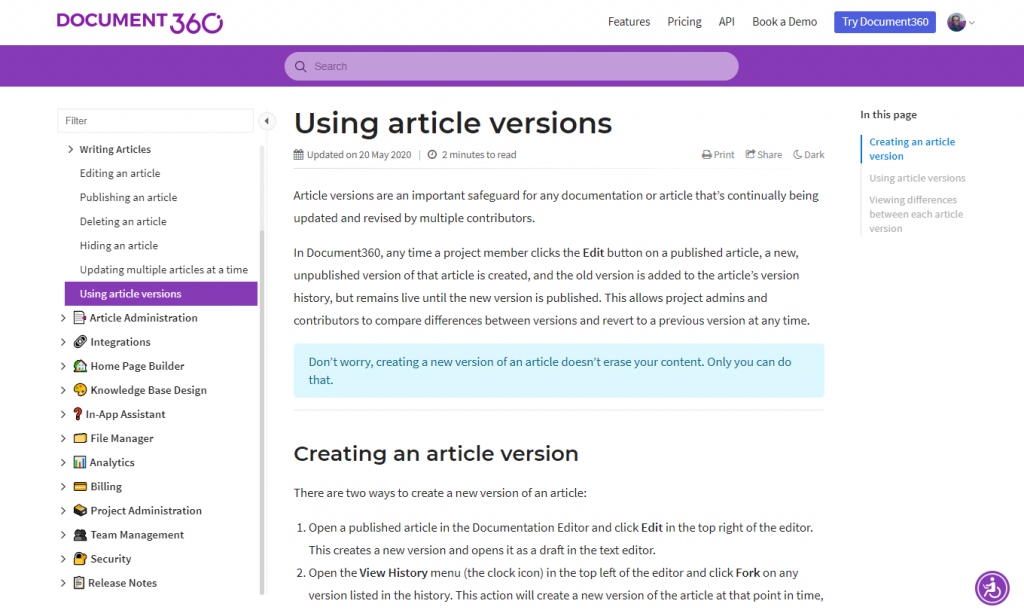Viewport: 1024px width, 613px height.
Task: Click the Release Notes icon
Action: (80, 582)
